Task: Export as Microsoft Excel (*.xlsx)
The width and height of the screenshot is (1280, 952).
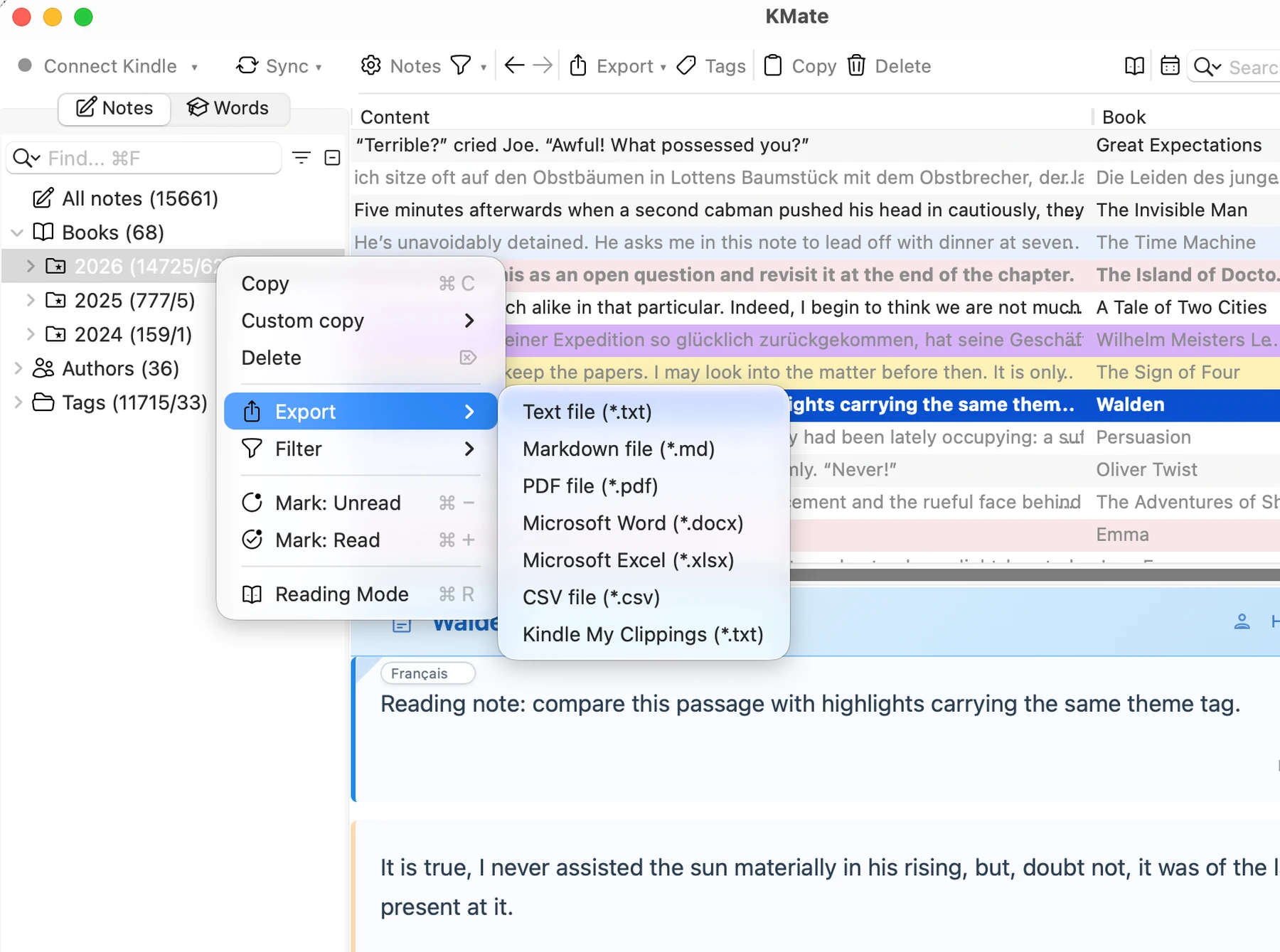Action: click(x=644, y=560)
